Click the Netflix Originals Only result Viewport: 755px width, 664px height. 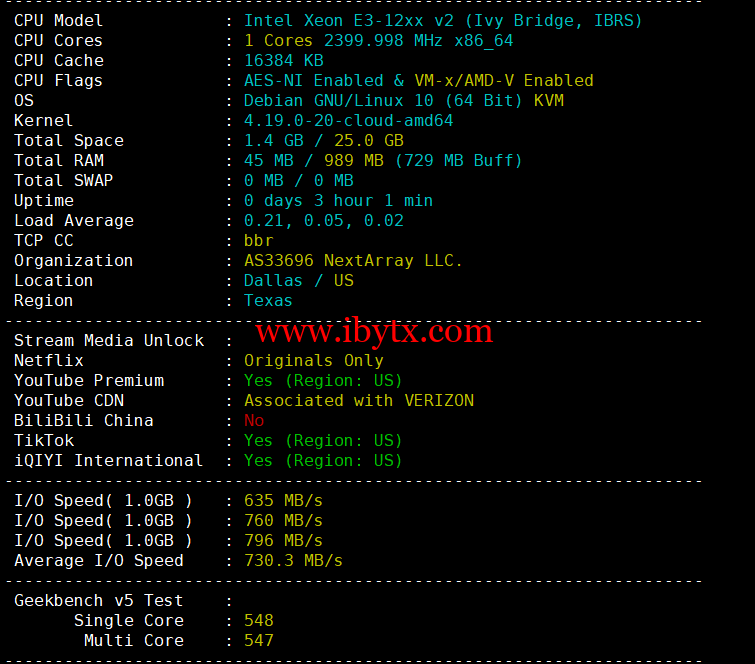(313, 361)
